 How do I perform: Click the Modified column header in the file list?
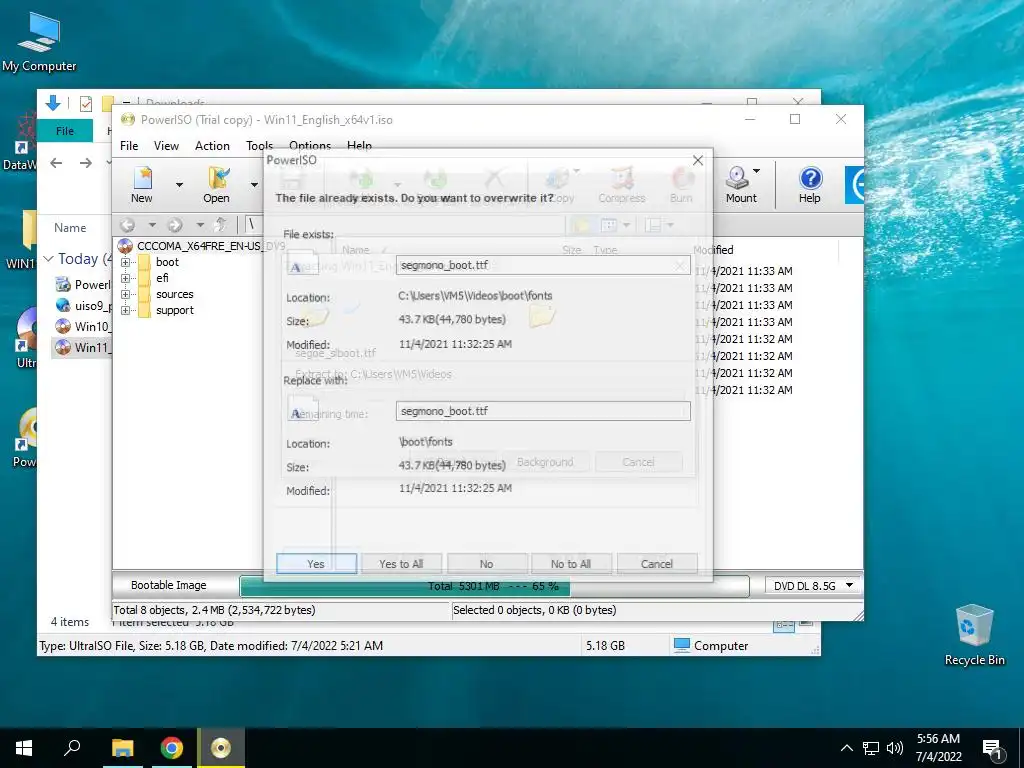pyautogui.click(x=713, y=249)
